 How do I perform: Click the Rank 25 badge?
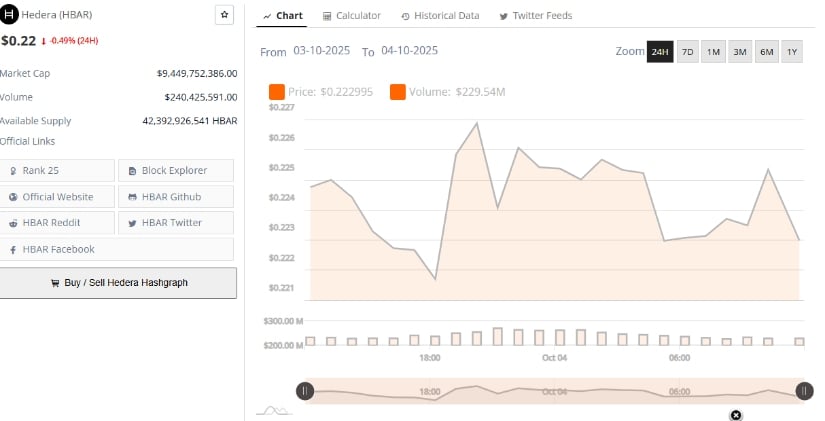tap(57, 171)
